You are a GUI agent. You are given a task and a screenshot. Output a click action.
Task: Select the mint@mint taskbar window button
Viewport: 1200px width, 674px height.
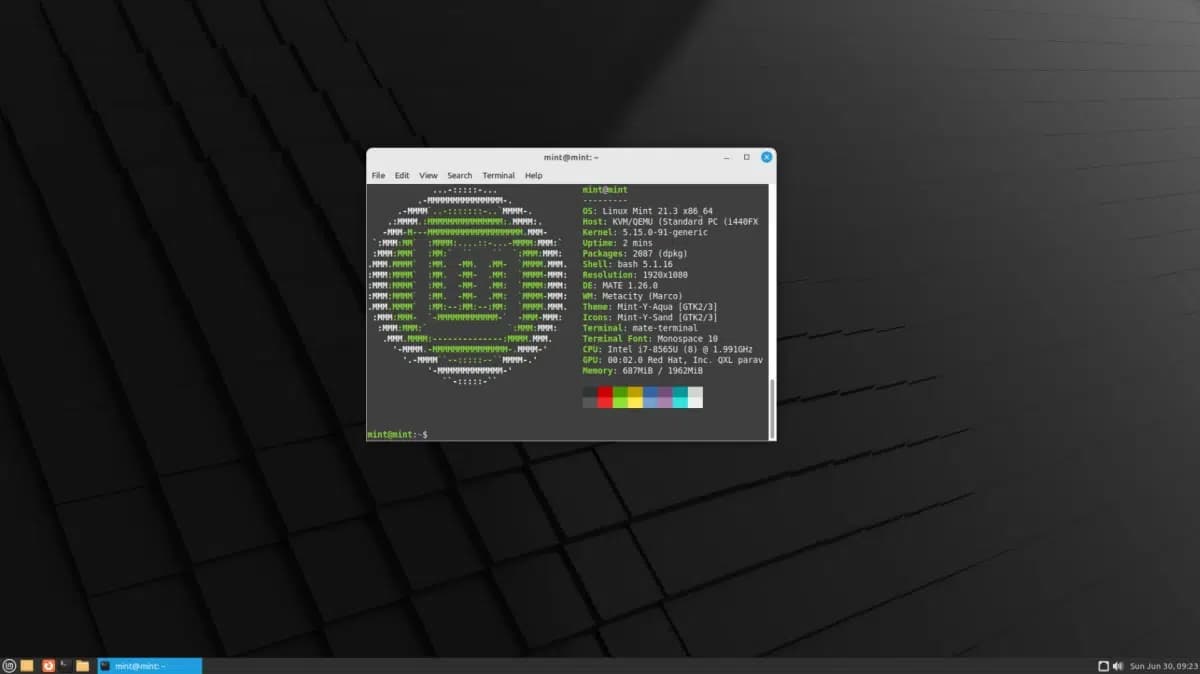tap(149, 665)
